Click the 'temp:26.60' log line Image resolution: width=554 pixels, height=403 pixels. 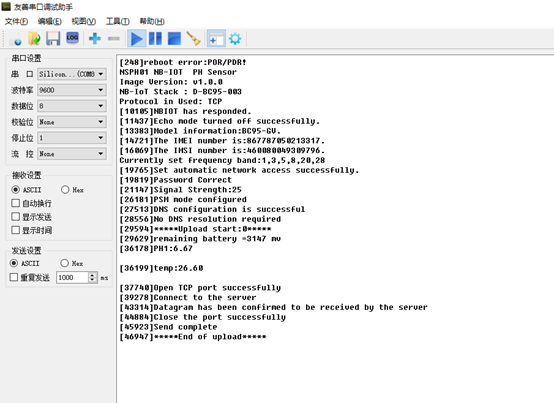coord(161,268)
